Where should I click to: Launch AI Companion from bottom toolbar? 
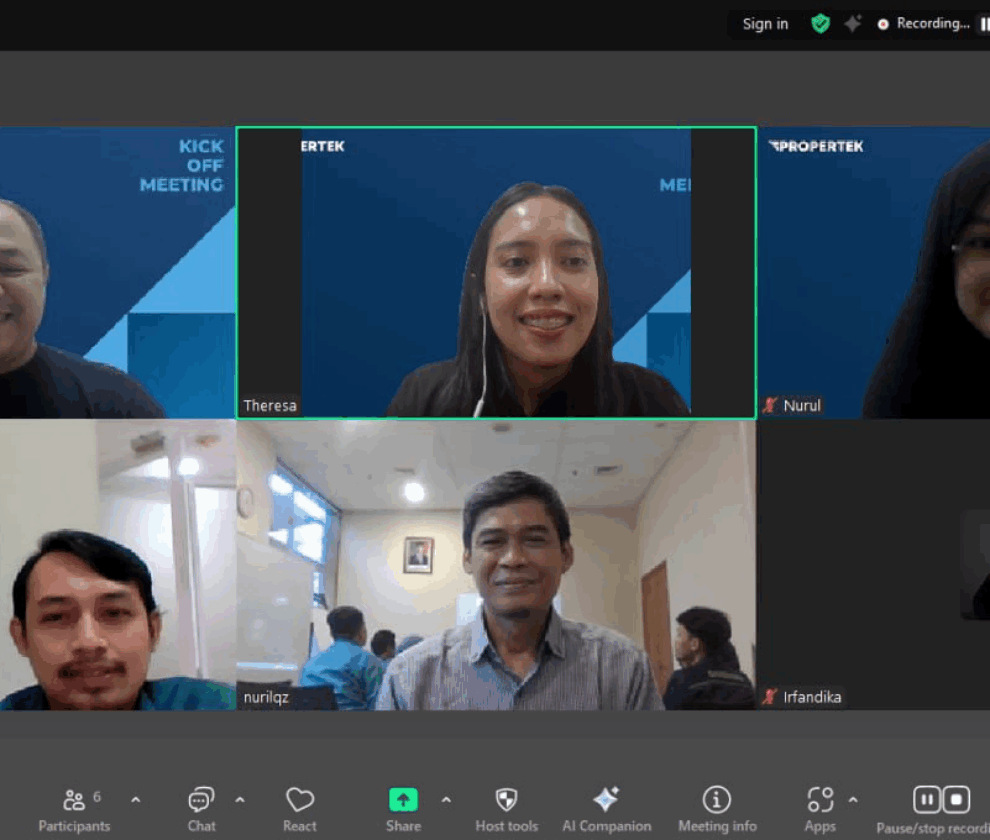click(606, 809)
